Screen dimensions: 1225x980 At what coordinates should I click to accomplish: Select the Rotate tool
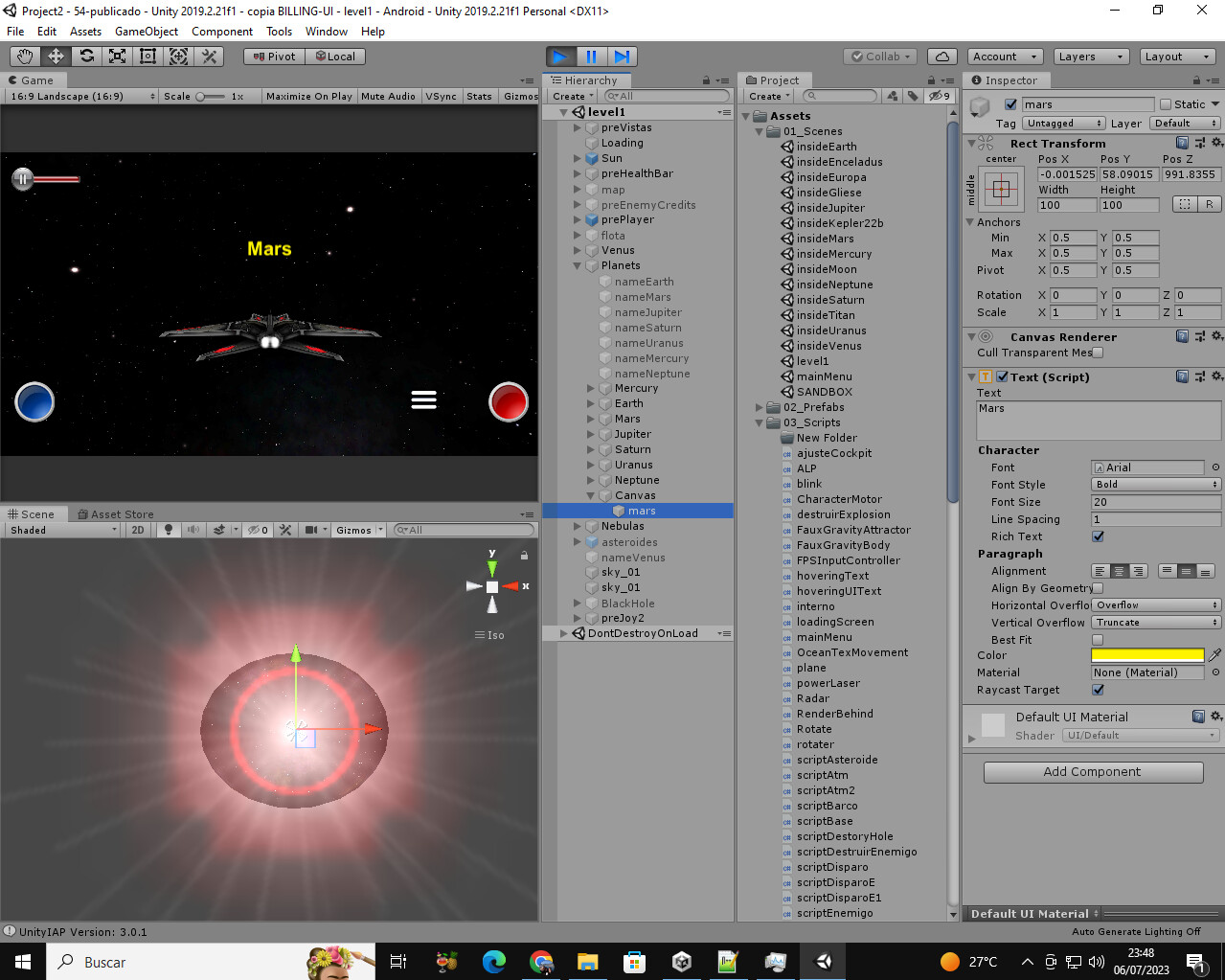(85, 57)
